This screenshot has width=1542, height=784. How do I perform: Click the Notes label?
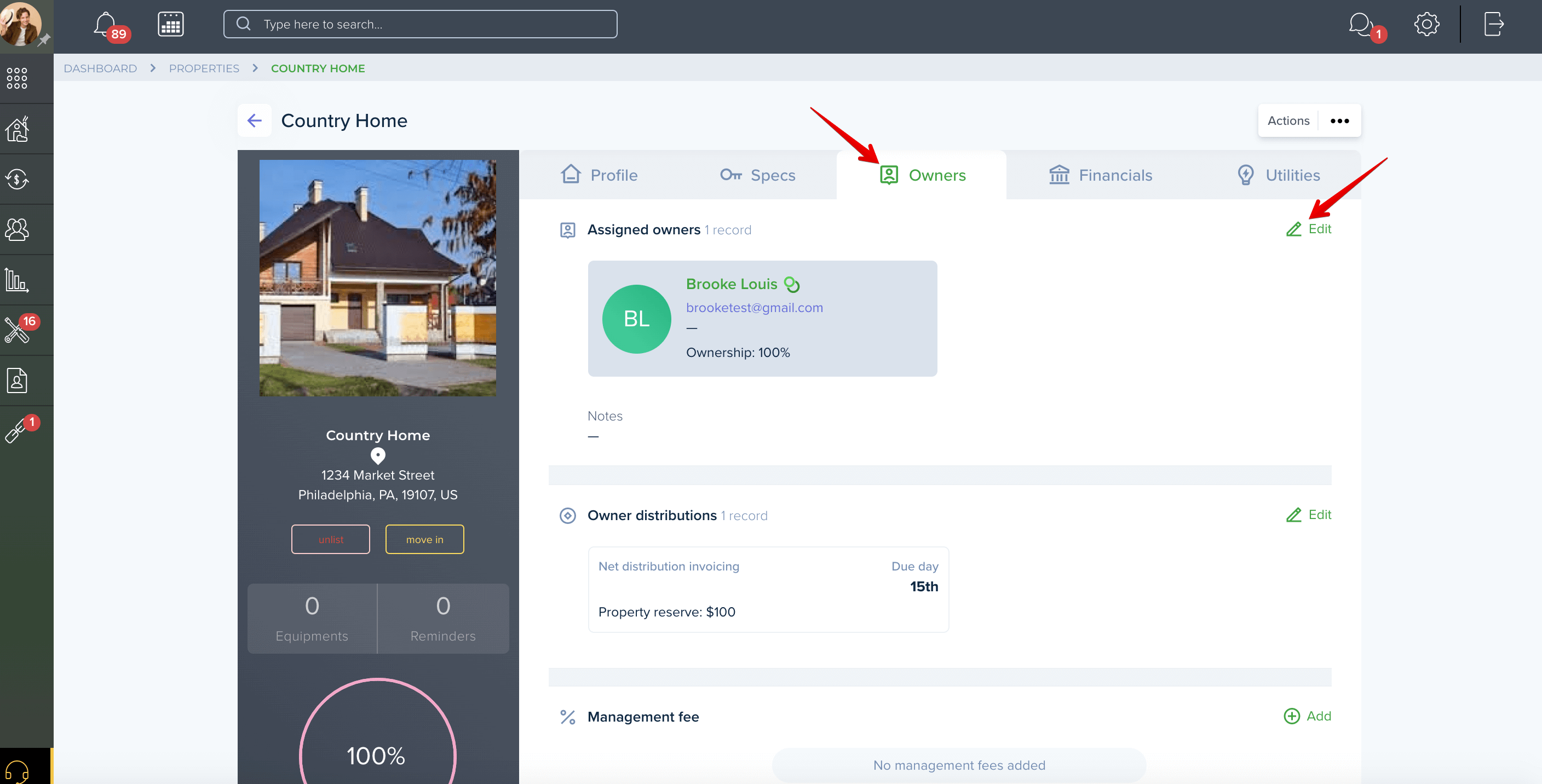605,416
